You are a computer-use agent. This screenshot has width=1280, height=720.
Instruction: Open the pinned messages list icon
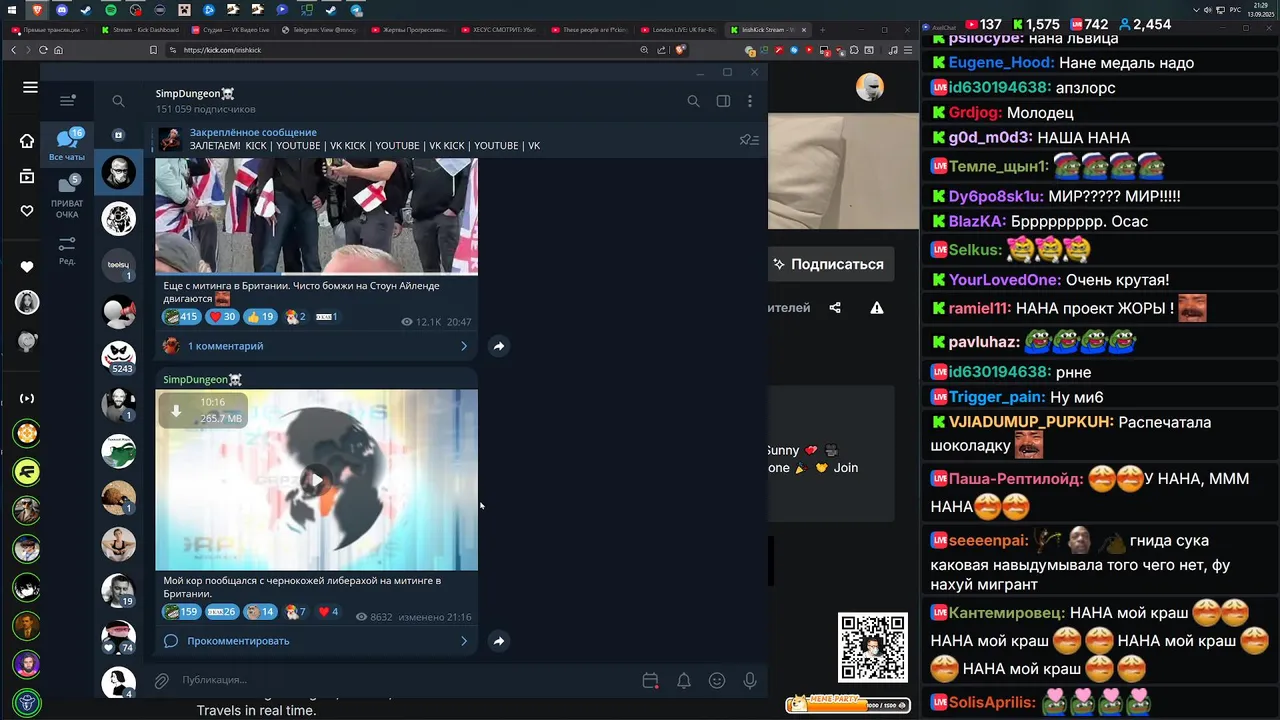749,140
